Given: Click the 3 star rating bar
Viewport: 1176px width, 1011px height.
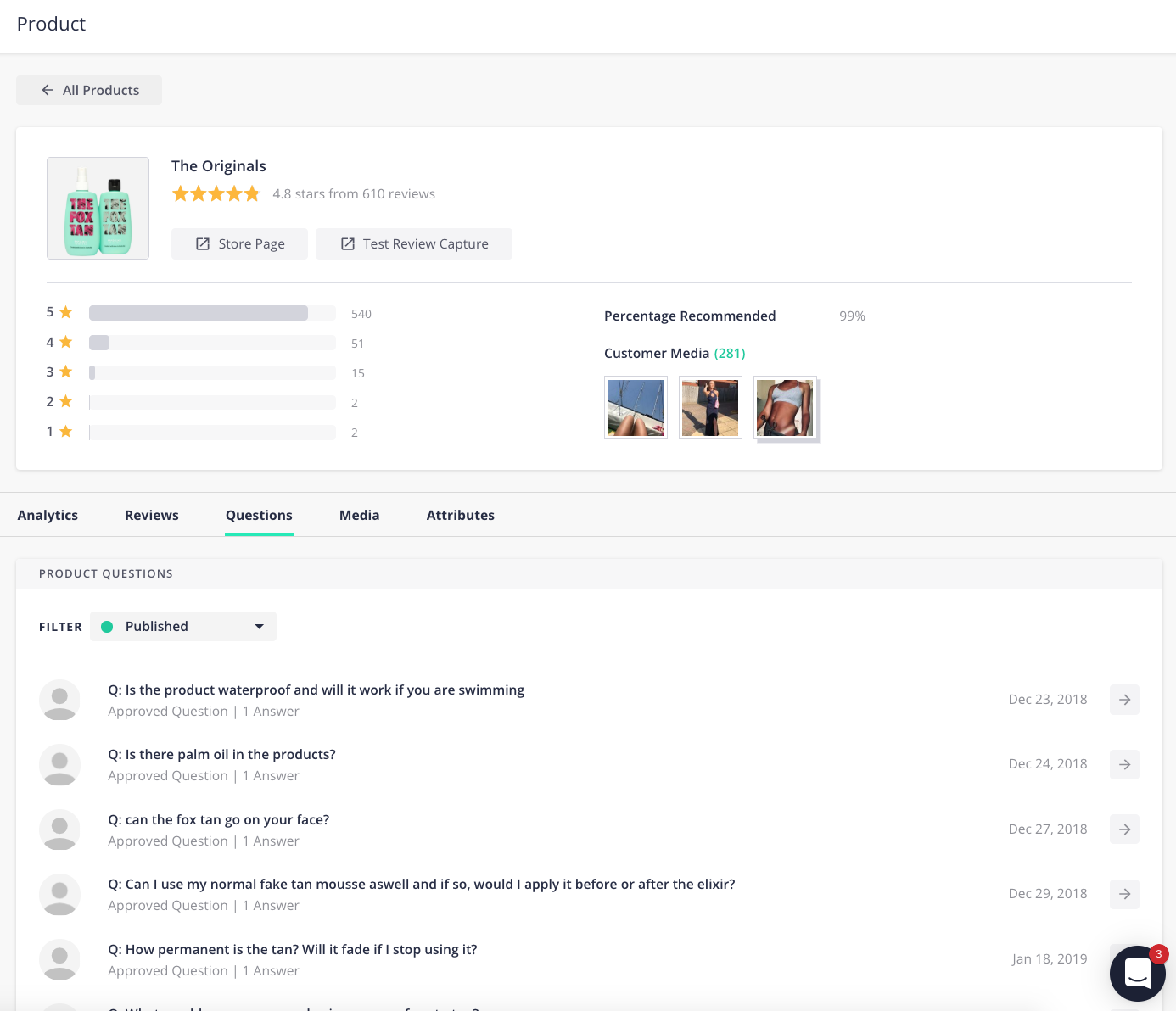Looking at the screenshot, I should [212, 372].
